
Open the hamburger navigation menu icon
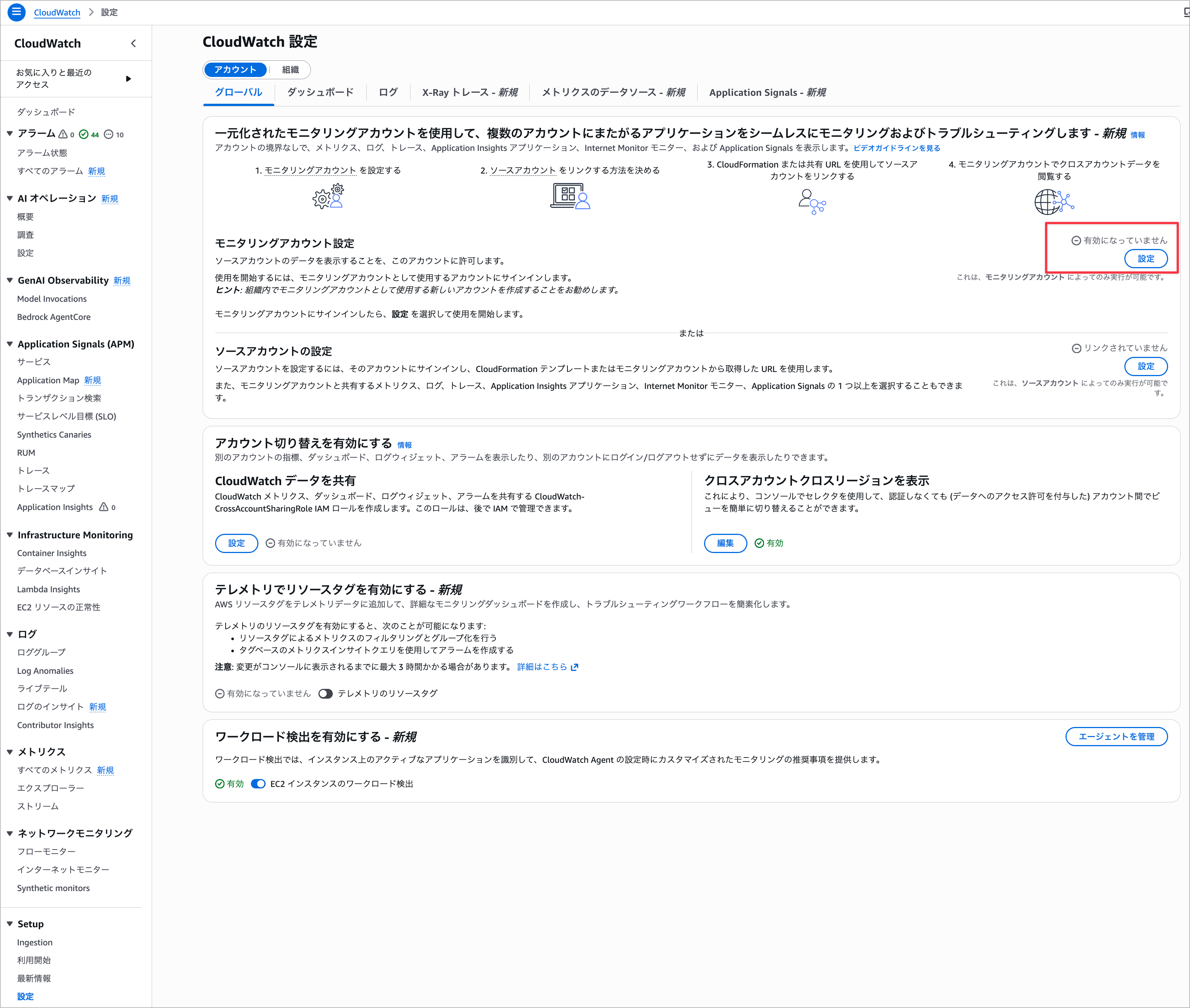pos(16,12)
